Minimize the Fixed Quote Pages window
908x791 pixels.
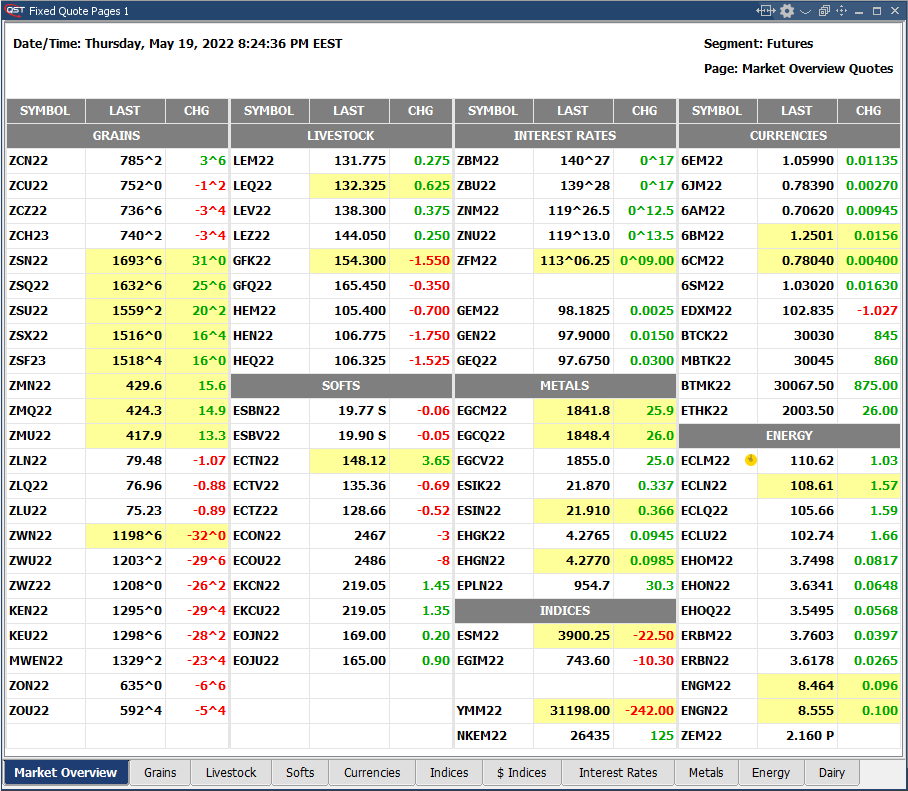click(x=859, y=11)
